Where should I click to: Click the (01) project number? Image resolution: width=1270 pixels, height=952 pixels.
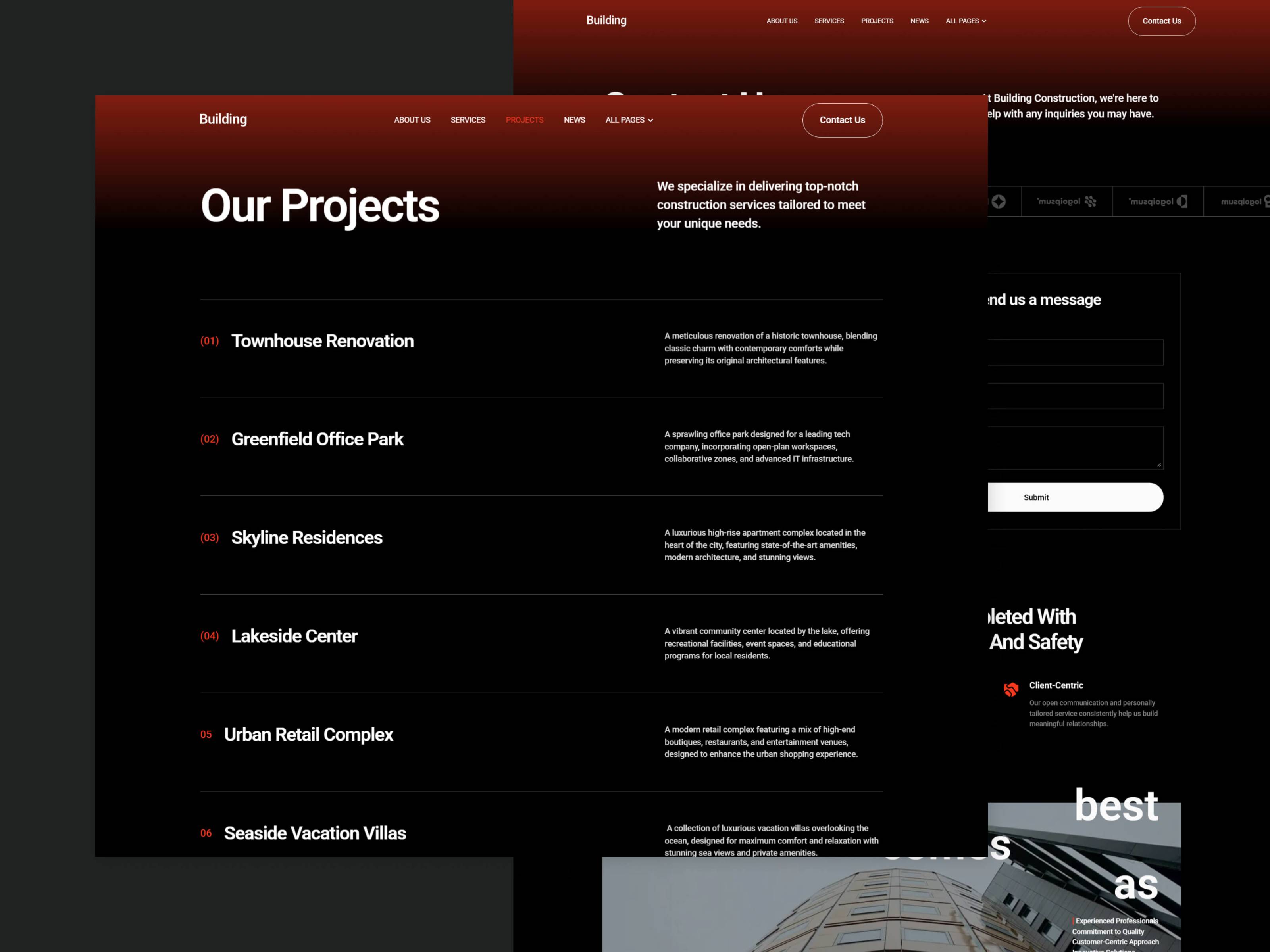[x=210, y=341]
